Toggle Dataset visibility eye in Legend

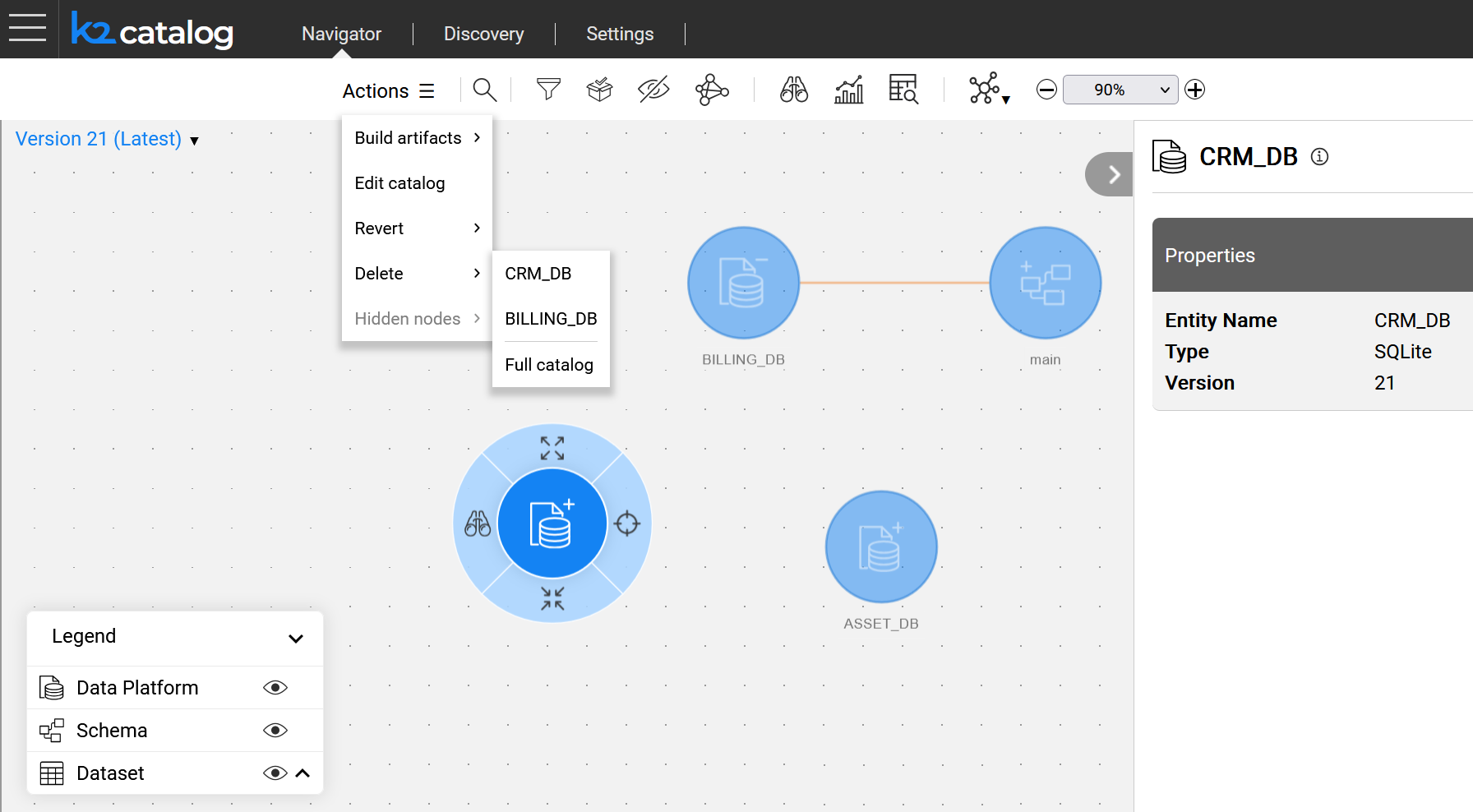pyautogui.click(x=275, y=773)
